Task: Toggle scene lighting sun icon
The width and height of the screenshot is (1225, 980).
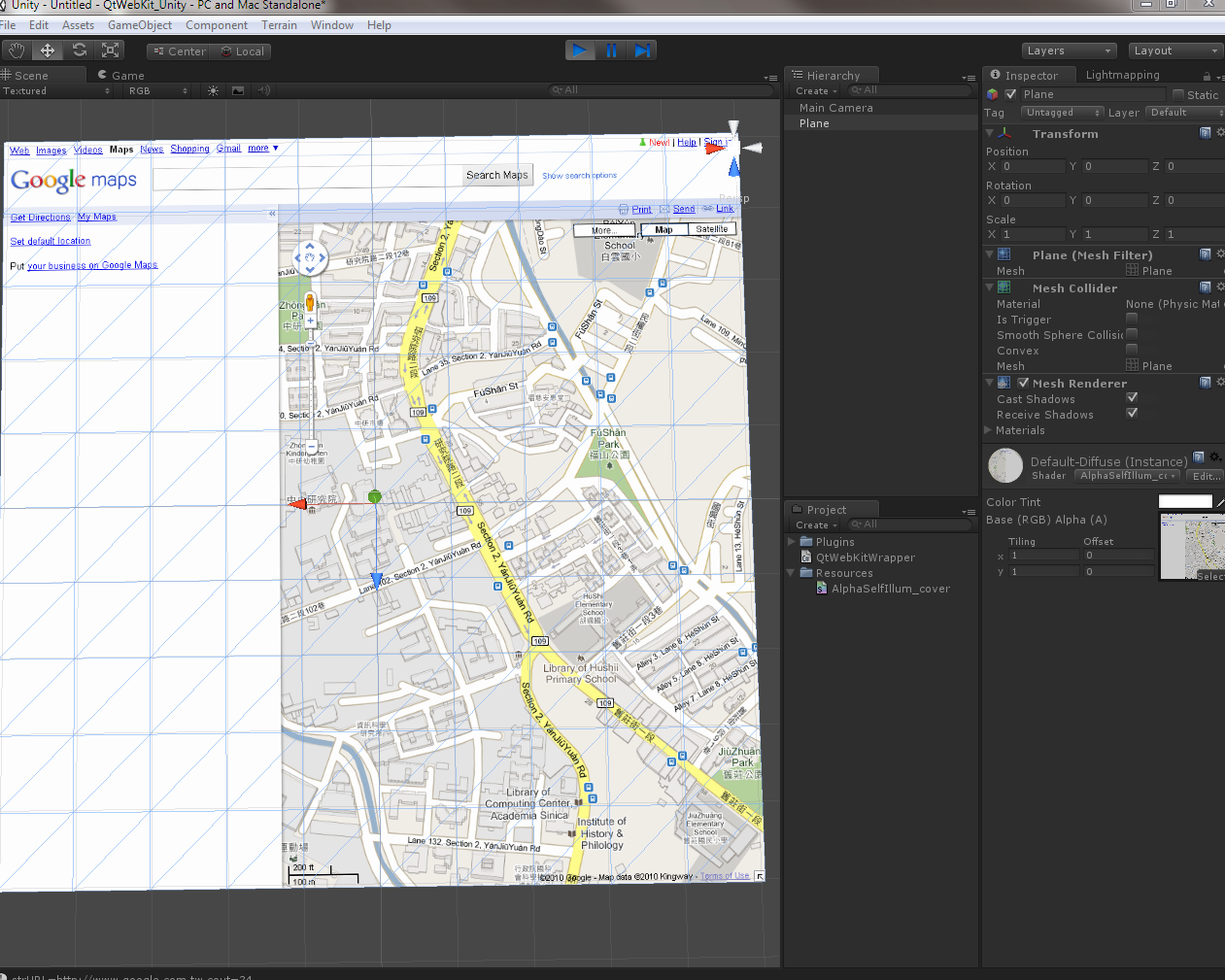Action: [213, 90]
